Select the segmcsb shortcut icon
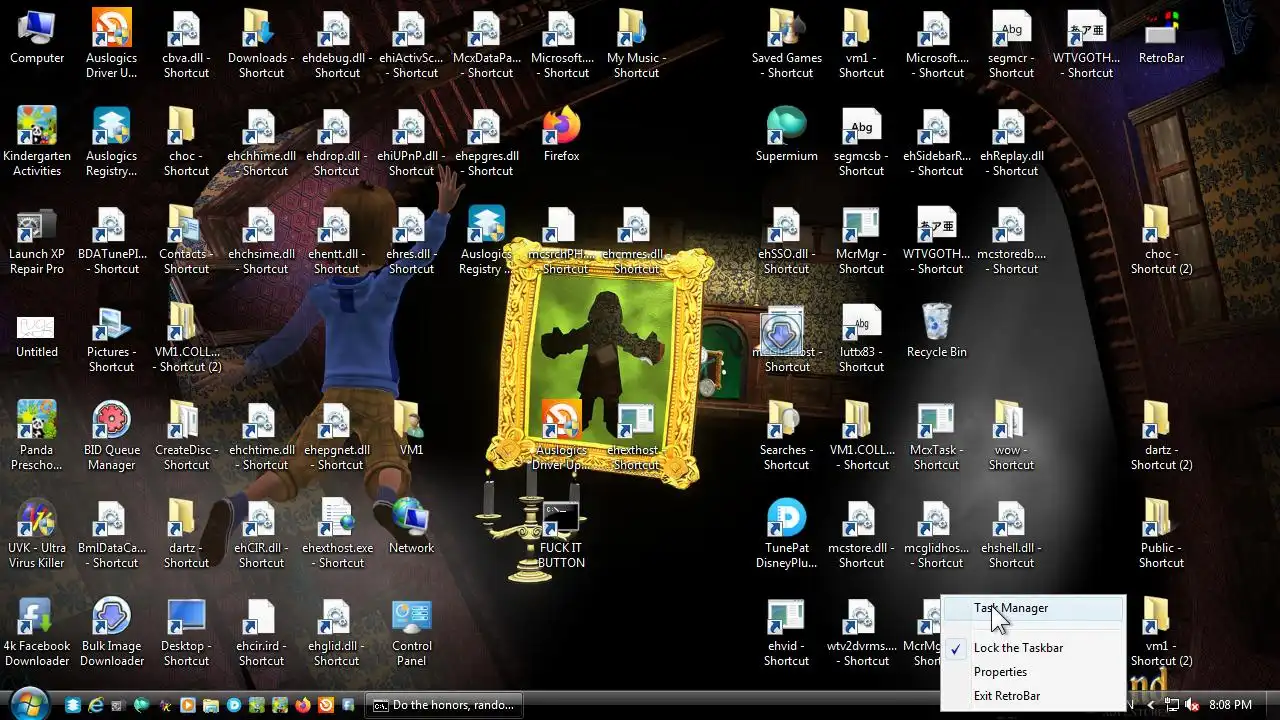Viewport: 1280px width, 720px height. 862,143
